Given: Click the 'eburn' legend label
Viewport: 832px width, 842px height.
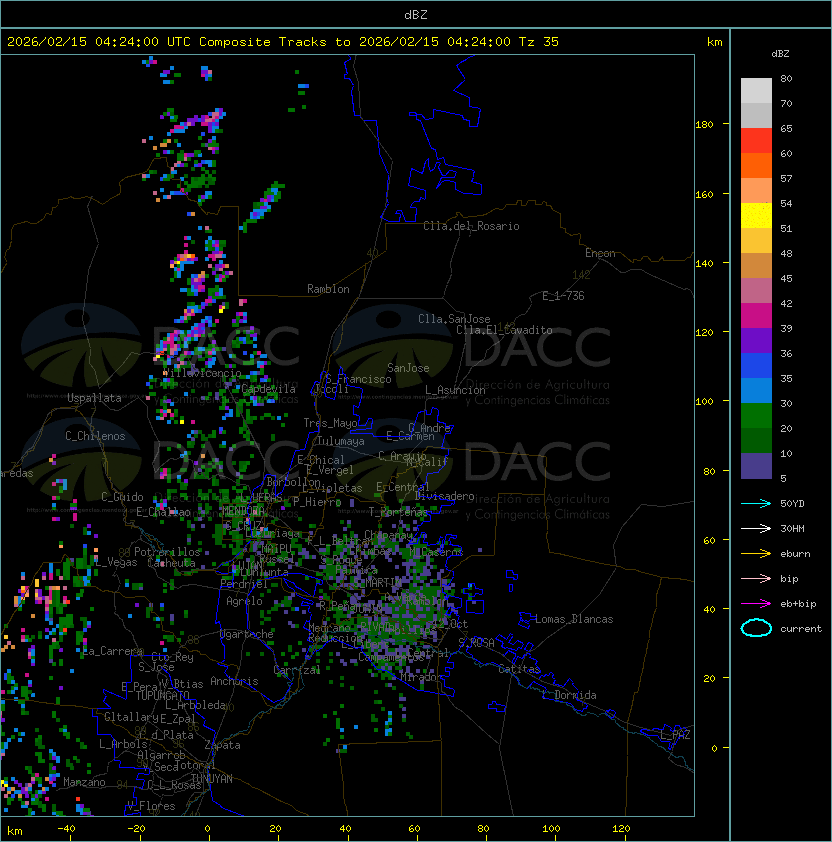Looking at the screenshot, I should [795, 554].
